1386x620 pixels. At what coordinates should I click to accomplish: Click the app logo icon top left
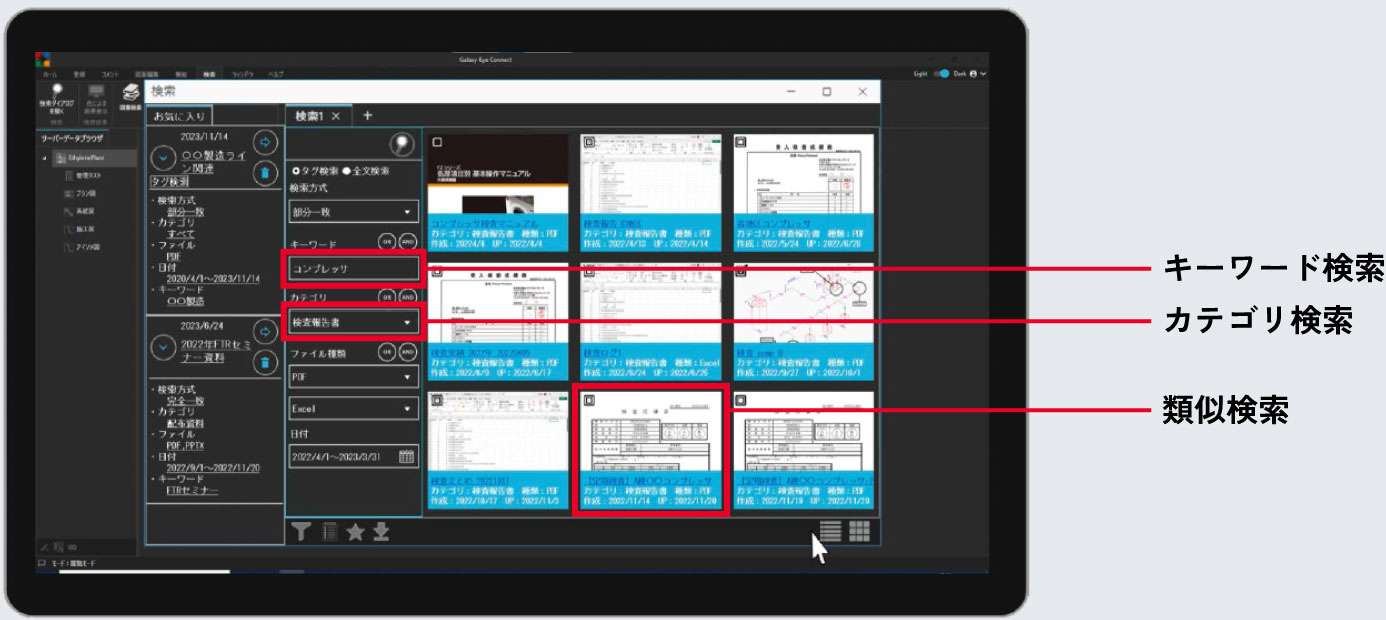42,59
